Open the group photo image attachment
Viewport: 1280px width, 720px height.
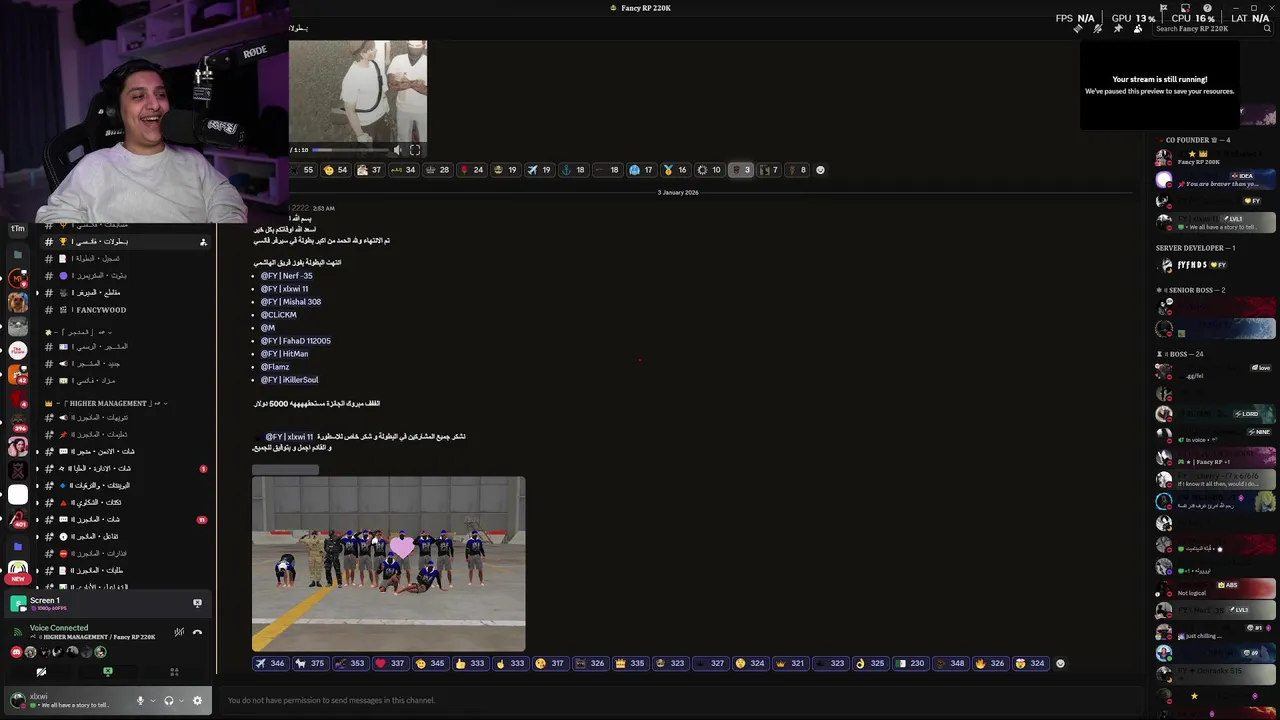pos(388,564)
